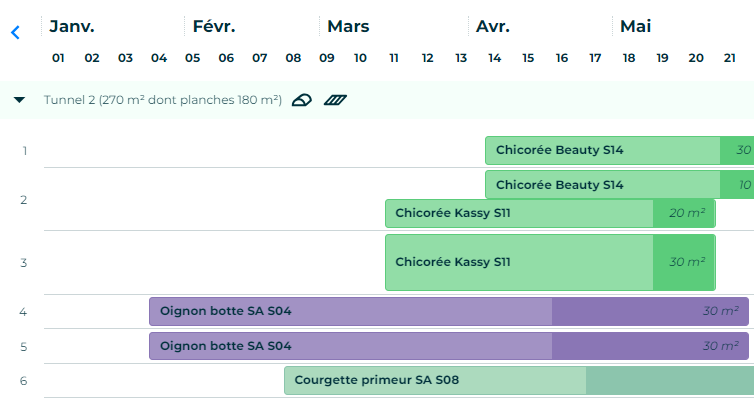
Task: Click the Mars month label
Action: coord(348,26)
